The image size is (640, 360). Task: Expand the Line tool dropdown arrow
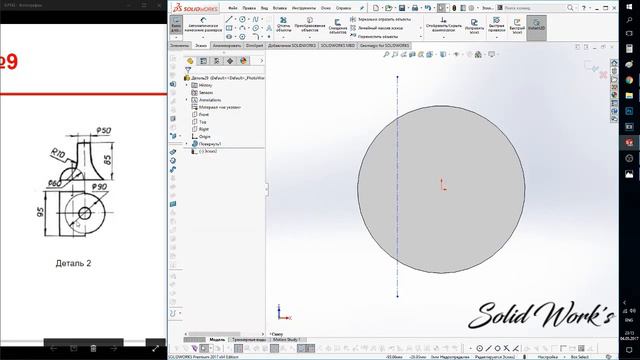236,19
